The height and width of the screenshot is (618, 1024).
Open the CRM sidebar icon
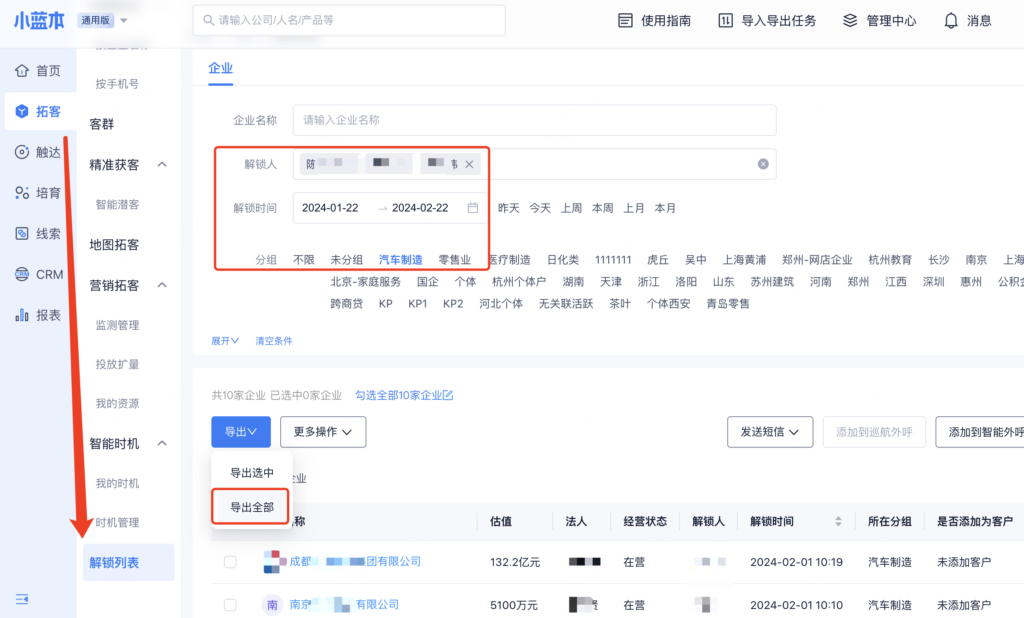pos(22,274)
